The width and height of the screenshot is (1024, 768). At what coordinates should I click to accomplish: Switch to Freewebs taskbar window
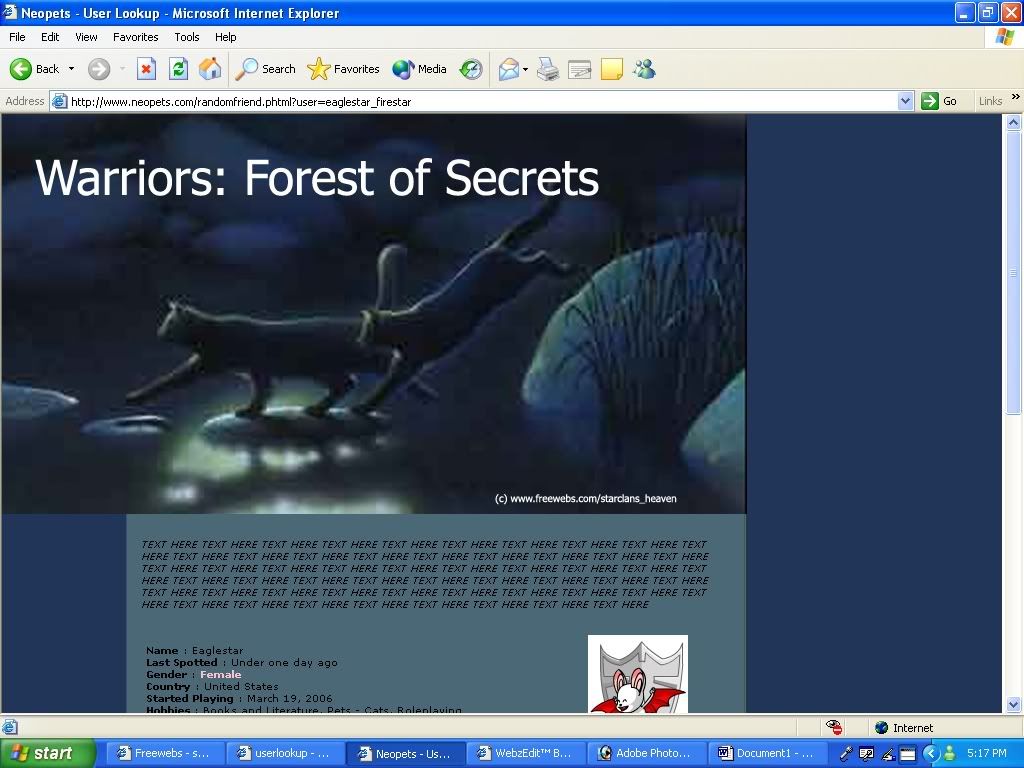click(165, 753)
